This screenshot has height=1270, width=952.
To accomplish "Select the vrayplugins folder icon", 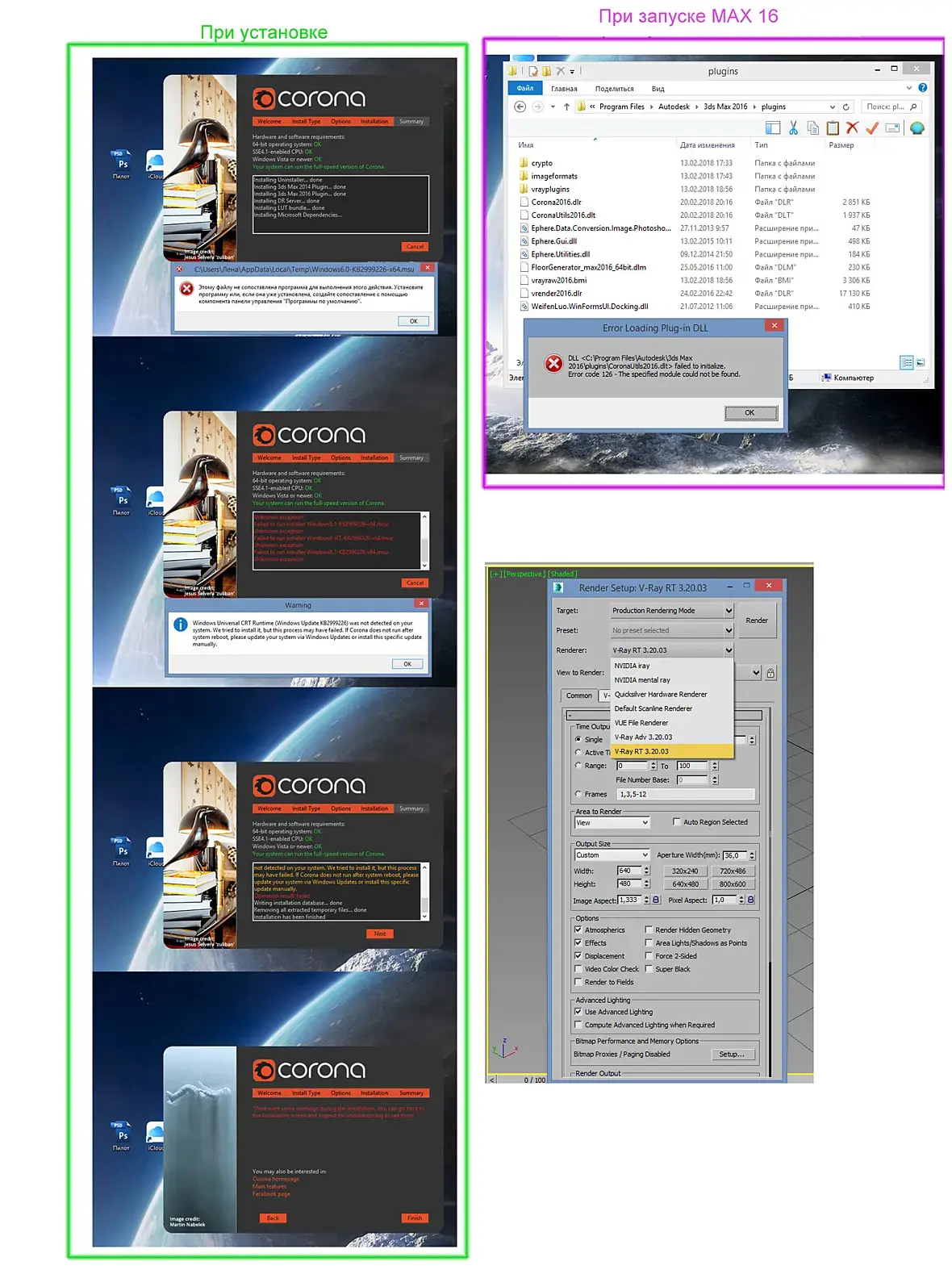I will [x=524, y=189].
